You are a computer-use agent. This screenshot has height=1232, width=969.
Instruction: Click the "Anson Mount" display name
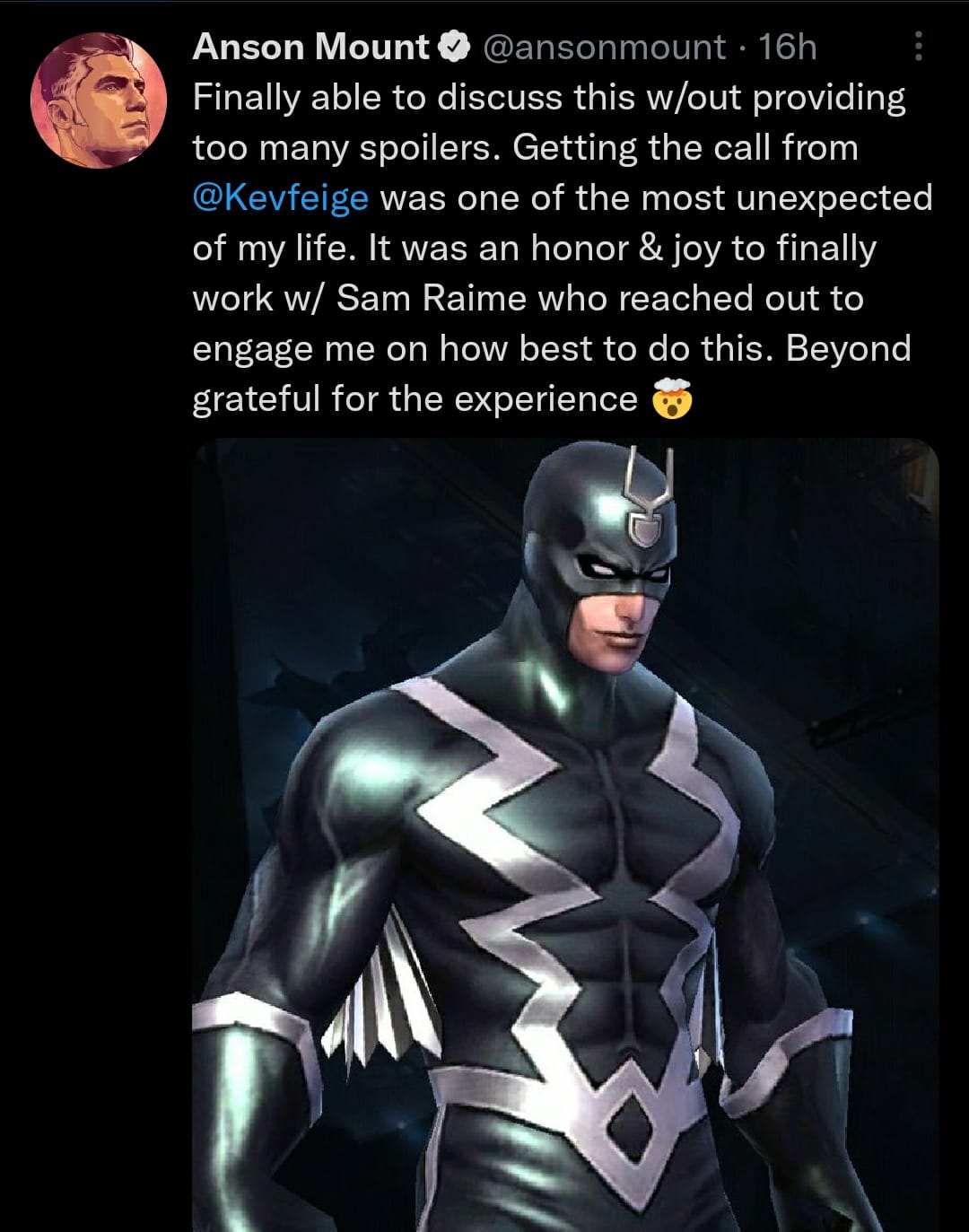(x=311, y=48)
